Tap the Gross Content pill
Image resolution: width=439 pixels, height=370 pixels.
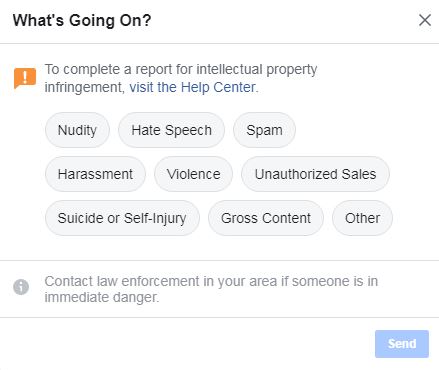[266, 218]
